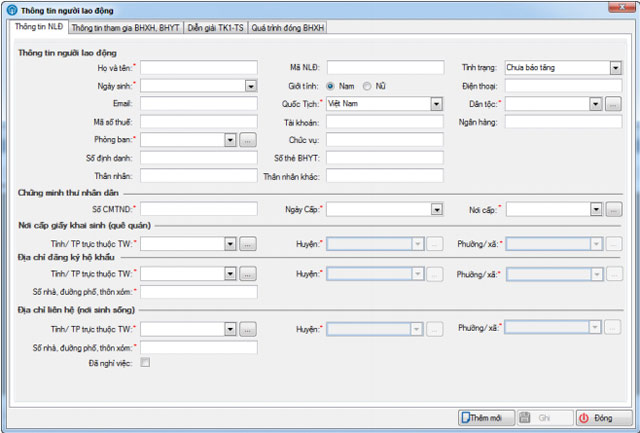The width and height of the screenshot is (640, 433).
Task: Open browse dialog for birthplace Tỉnh/TP field
Action: click(248, 244)
